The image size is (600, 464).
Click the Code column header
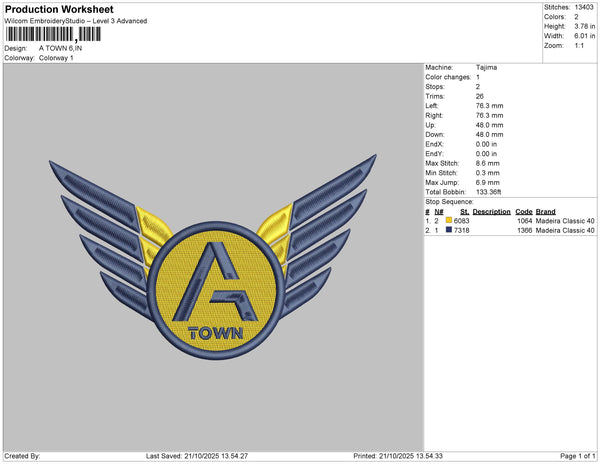(523, 211)
